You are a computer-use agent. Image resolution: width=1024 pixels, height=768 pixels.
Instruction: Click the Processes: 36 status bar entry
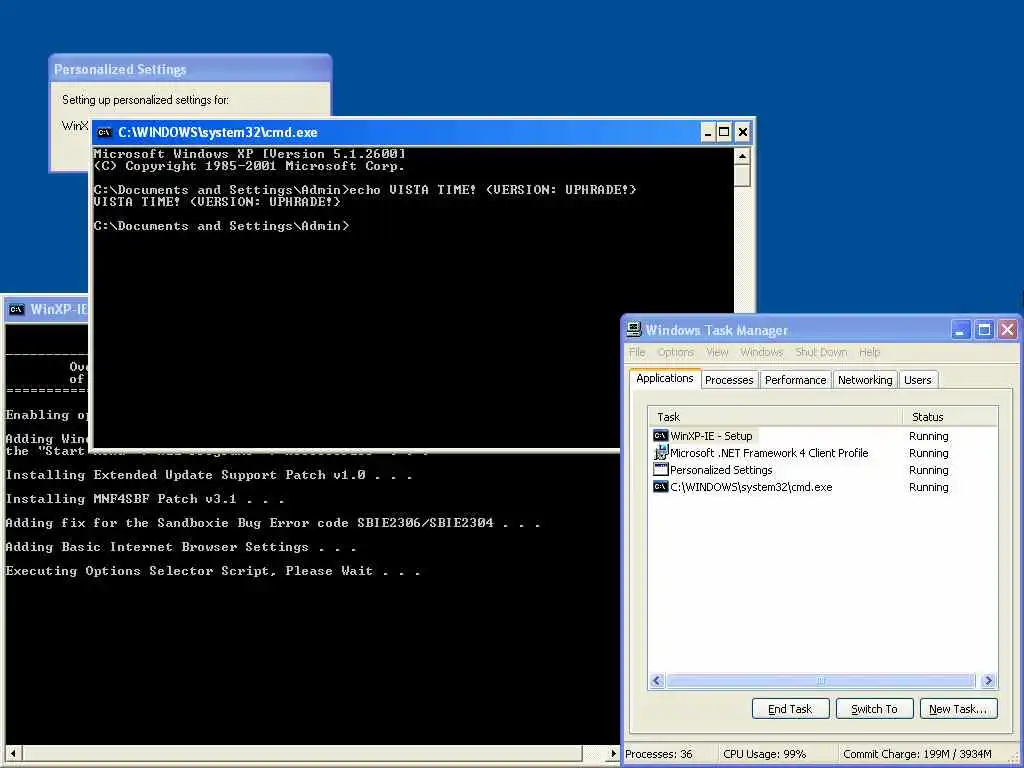point(659,754)
